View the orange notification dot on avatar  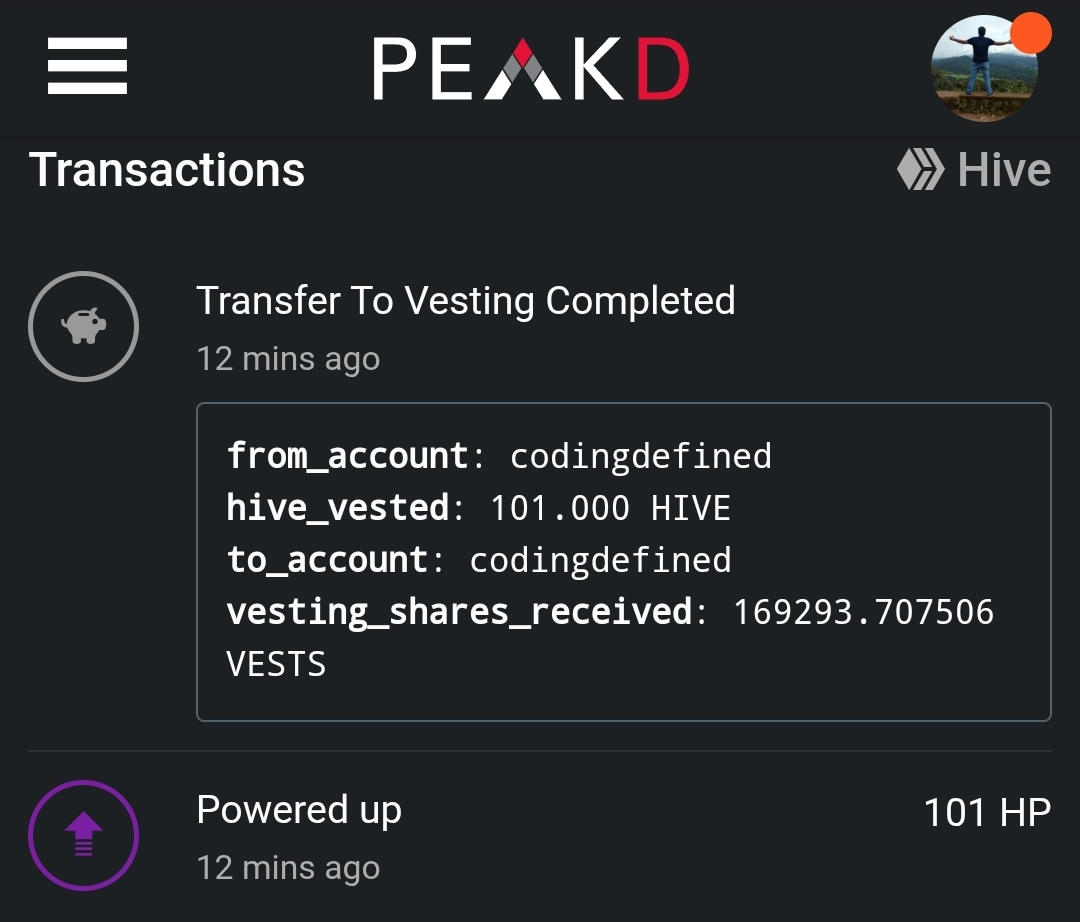(1030, 32)
